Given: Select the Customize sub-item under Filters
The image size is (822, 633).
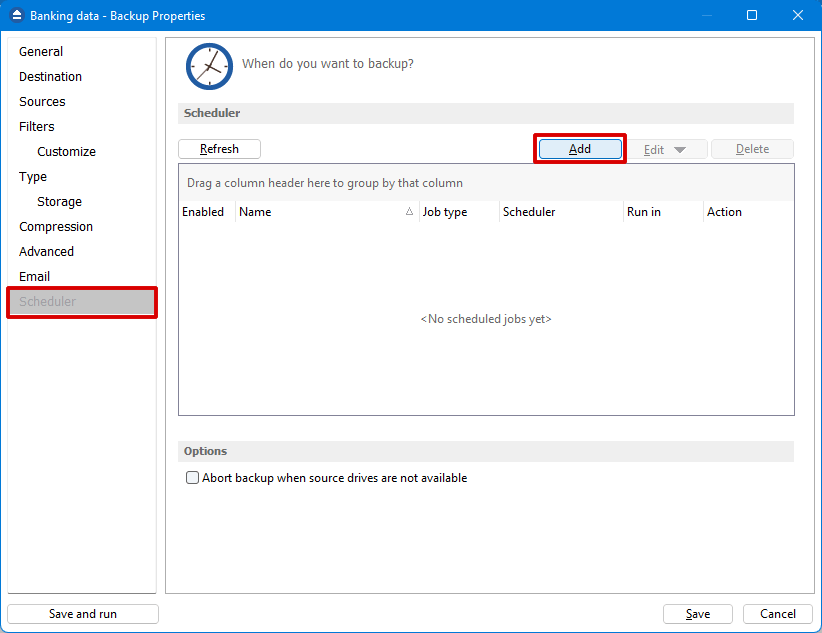Looking at the screenshot, I should coord(66,151).
